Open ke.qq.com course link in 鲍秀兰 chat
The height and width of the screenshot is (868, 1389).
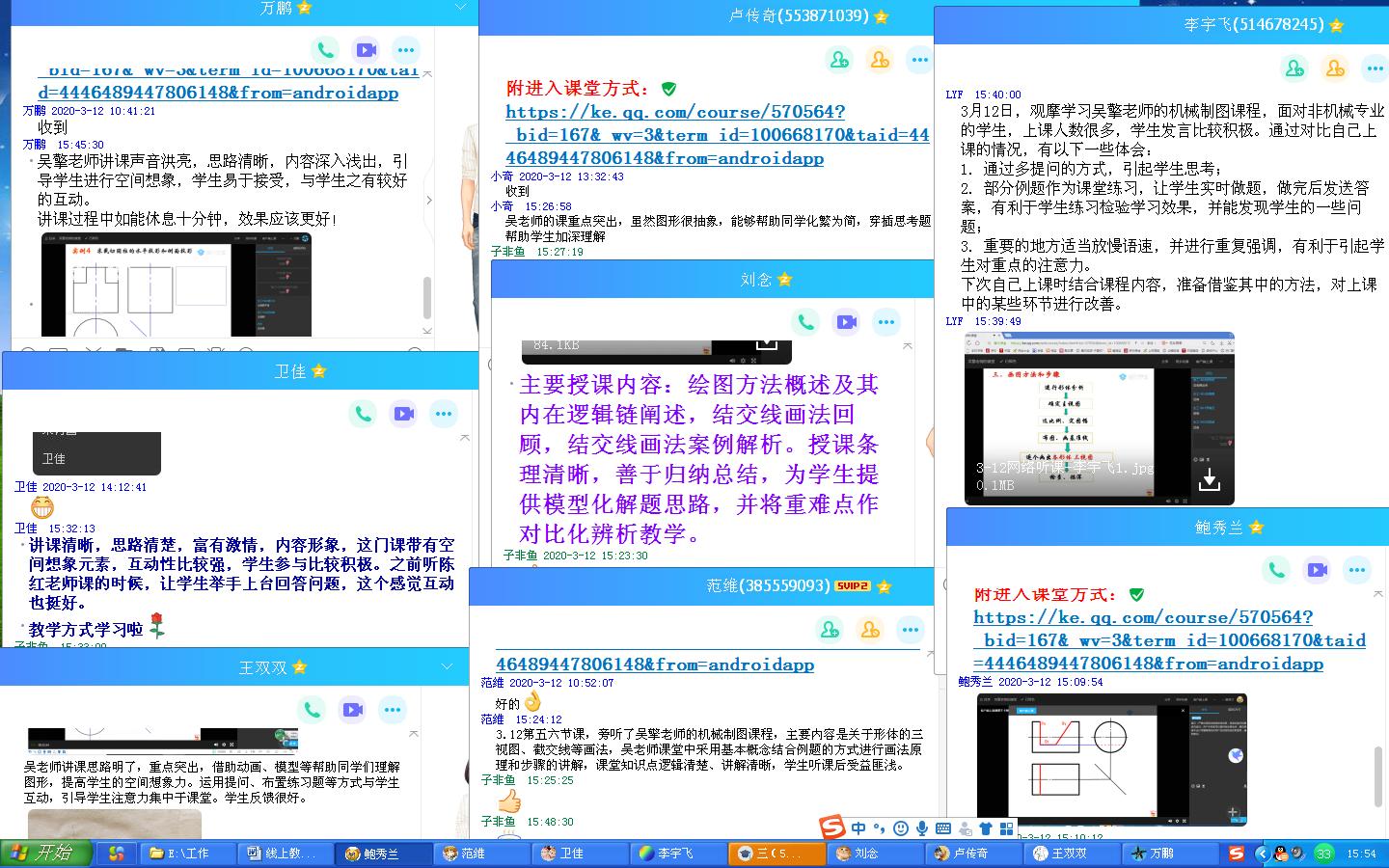click(x=1169, y=640)
